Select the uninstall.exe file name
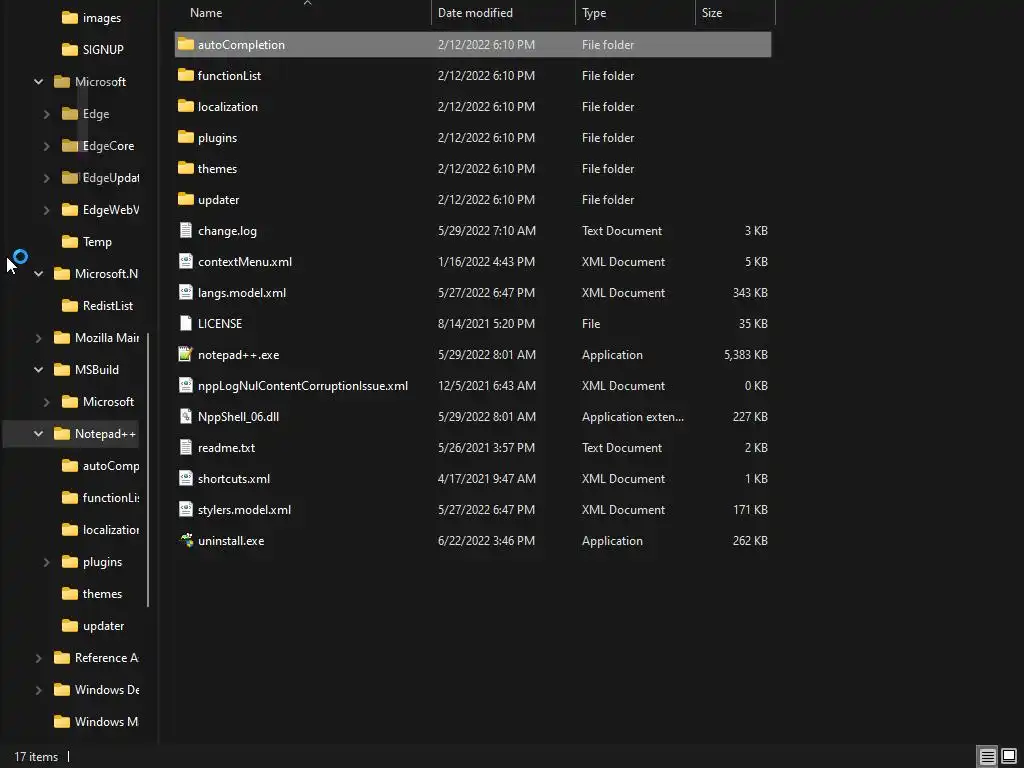1024x768 pixels. coord(231,541)
